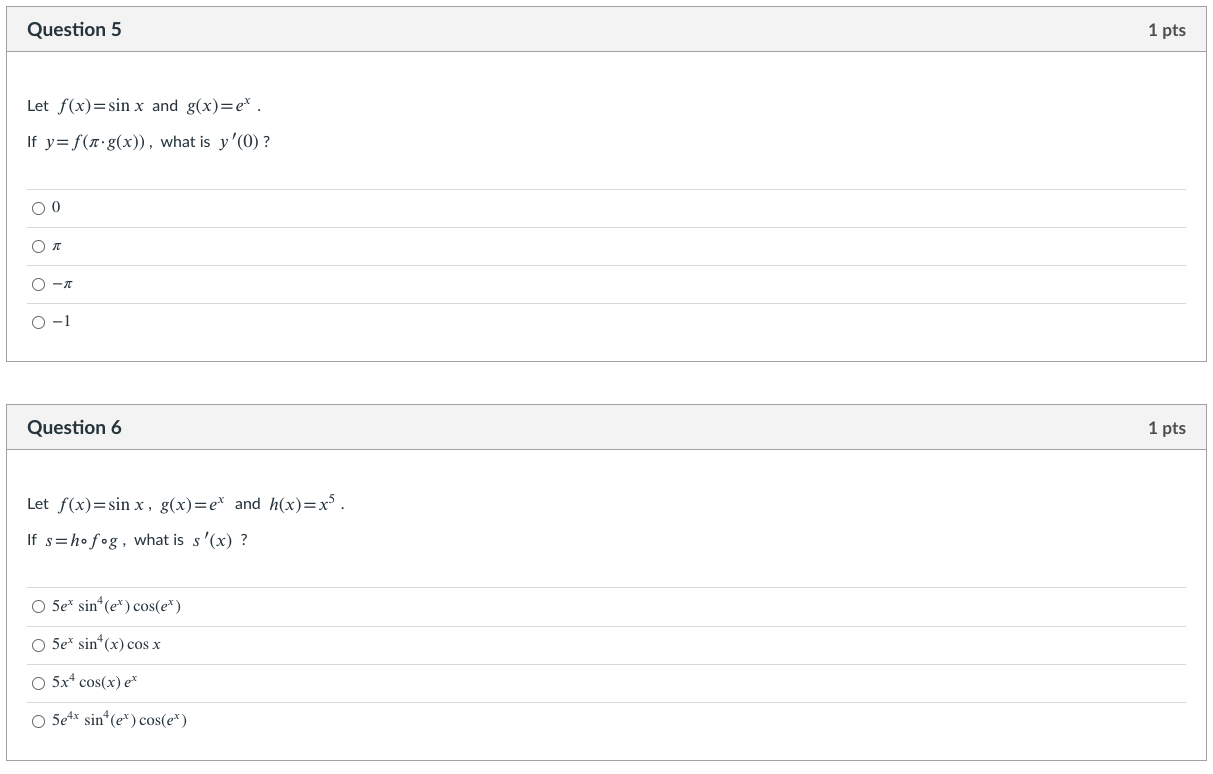
Task: Select answer "0" in Question 5
Action: 38,207
